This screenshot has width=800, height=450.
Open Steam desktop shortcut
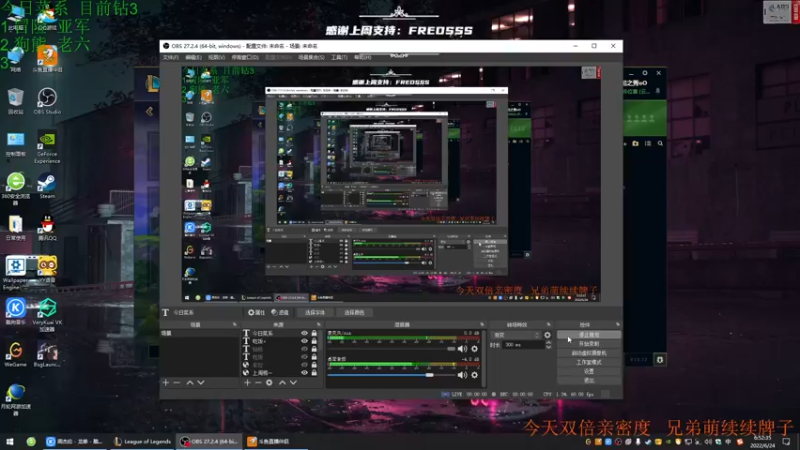click(x=47, y=186)
